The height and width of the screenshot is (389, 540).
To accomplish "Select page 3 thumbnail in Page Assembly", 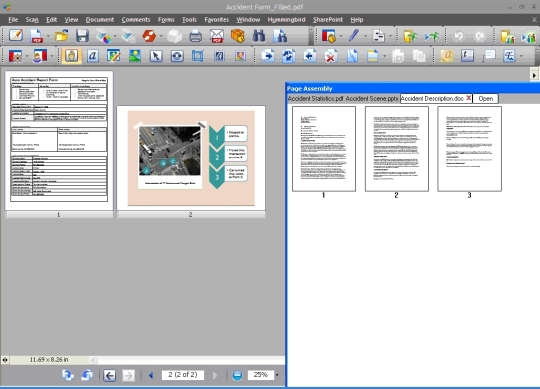I will pyautogui.click(x=469, y=149).
